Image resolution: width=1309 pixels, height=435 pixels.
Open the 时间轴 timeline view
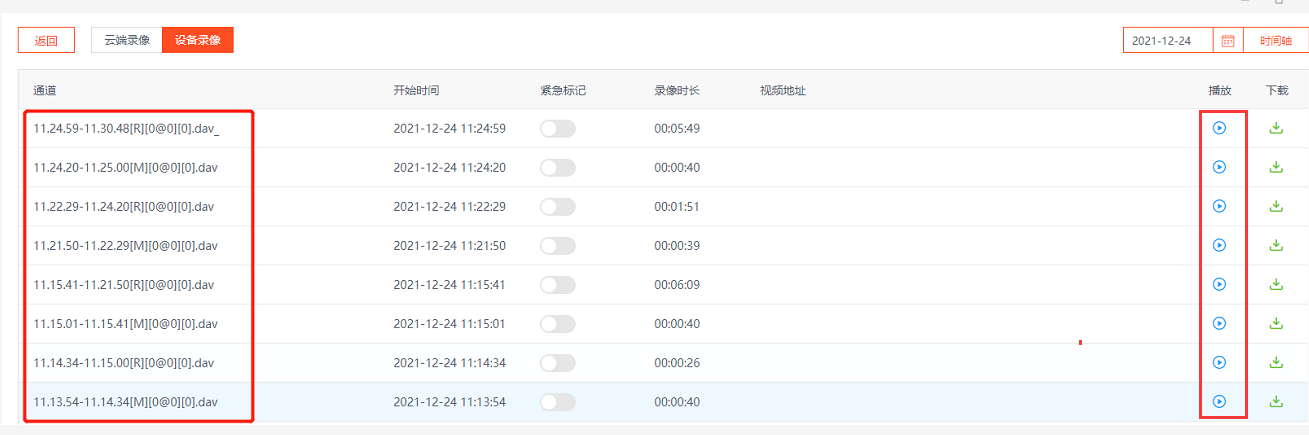pos(1275,41)
